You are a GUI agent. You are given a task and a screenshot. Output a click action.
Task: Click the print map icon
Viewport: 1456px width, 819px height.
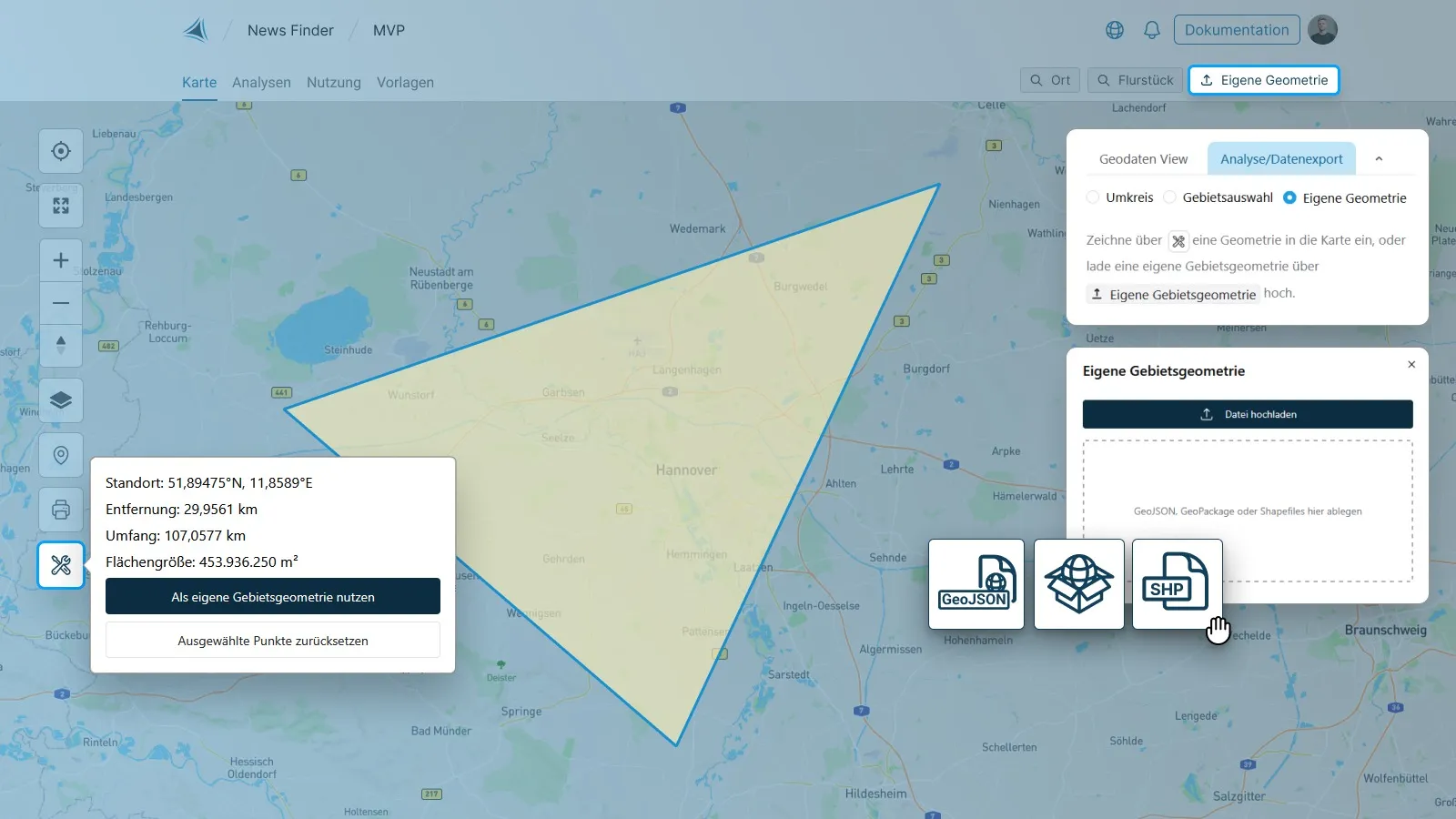[61, 510]
